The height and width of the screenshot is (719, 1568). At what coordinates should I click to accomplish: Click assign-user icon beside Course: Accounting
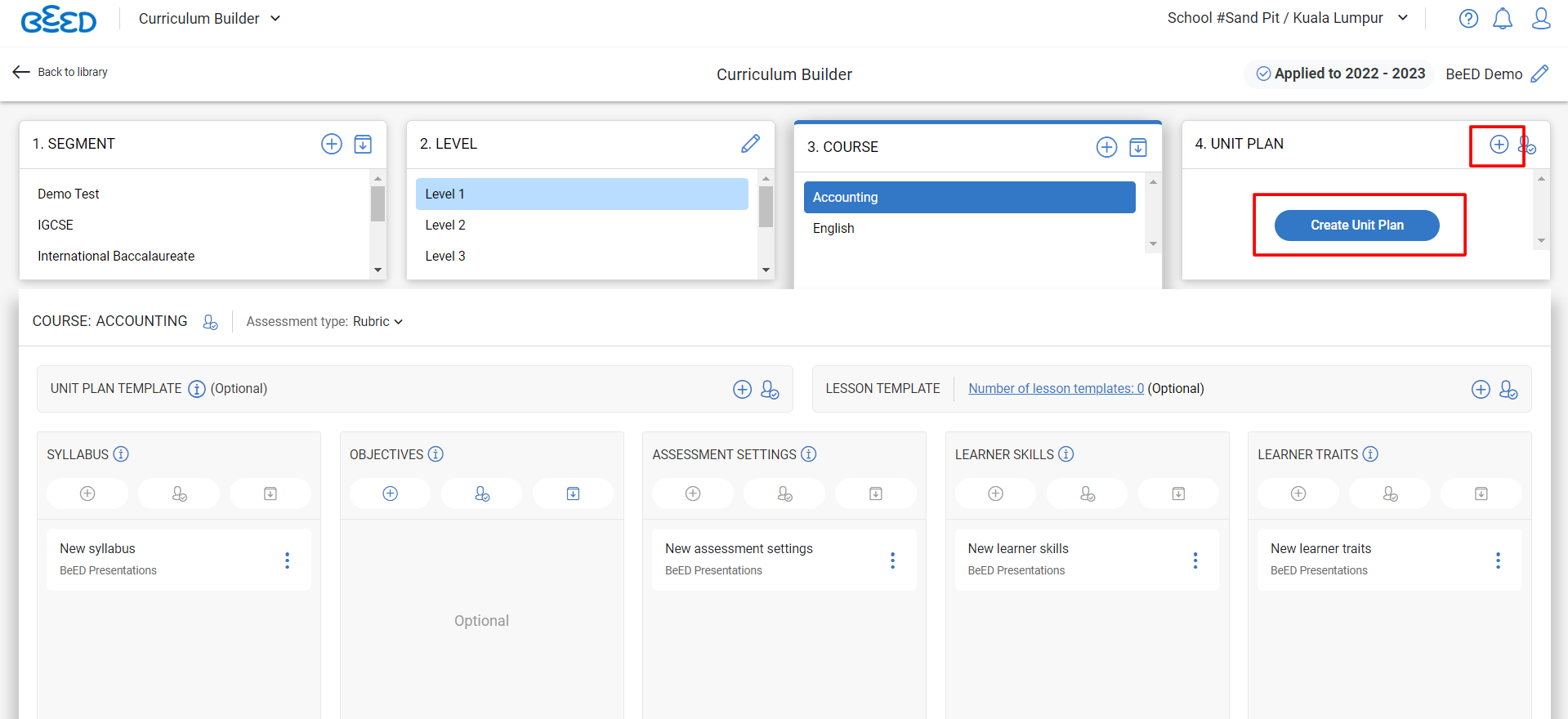coord(210,322)
